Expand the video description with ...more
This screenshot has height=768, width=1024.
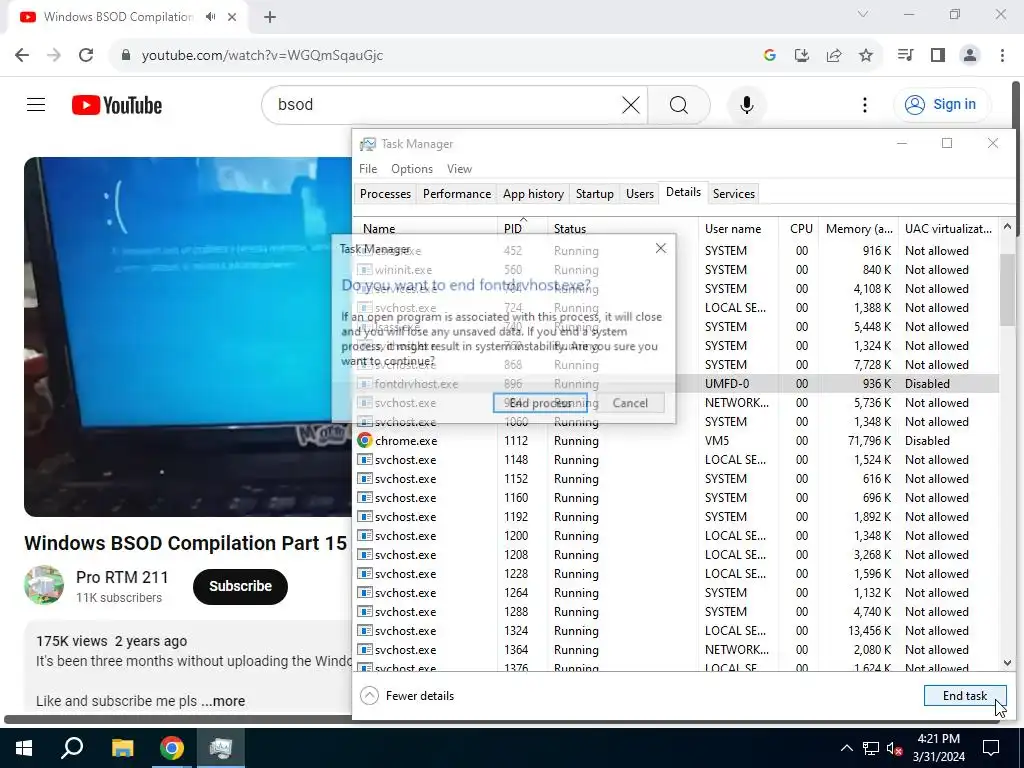[223, 701]
